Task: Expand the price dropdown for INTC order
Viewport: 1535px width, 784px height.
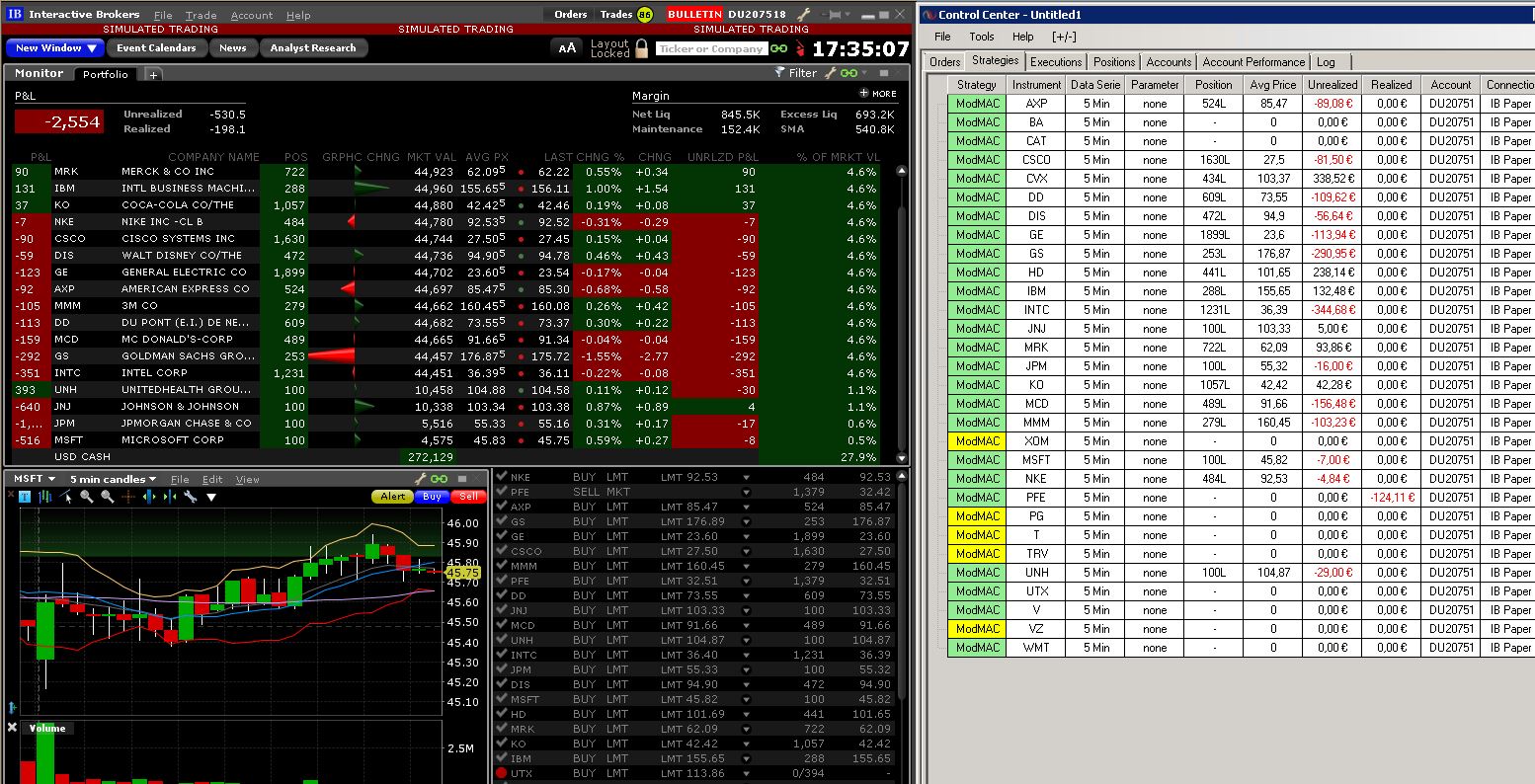Action: point(747,656)
